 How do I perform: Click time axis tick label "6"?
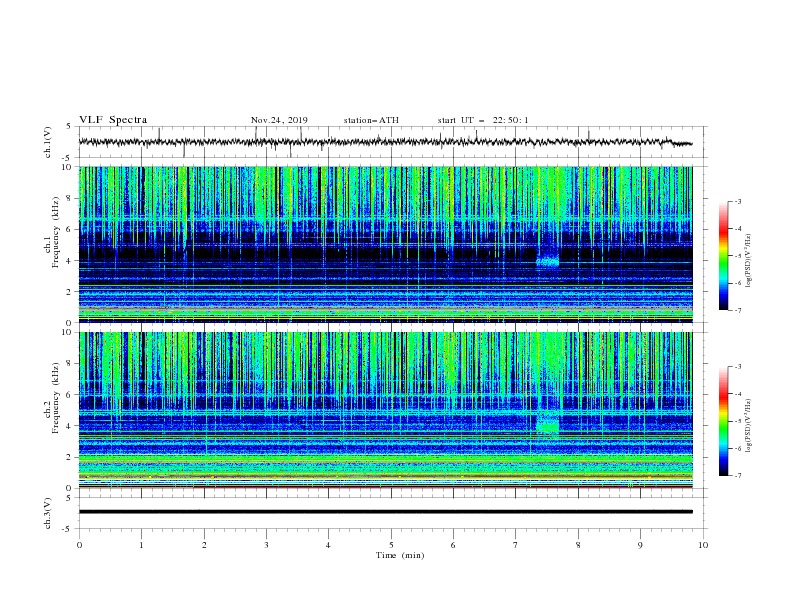(x=453, y=545)
